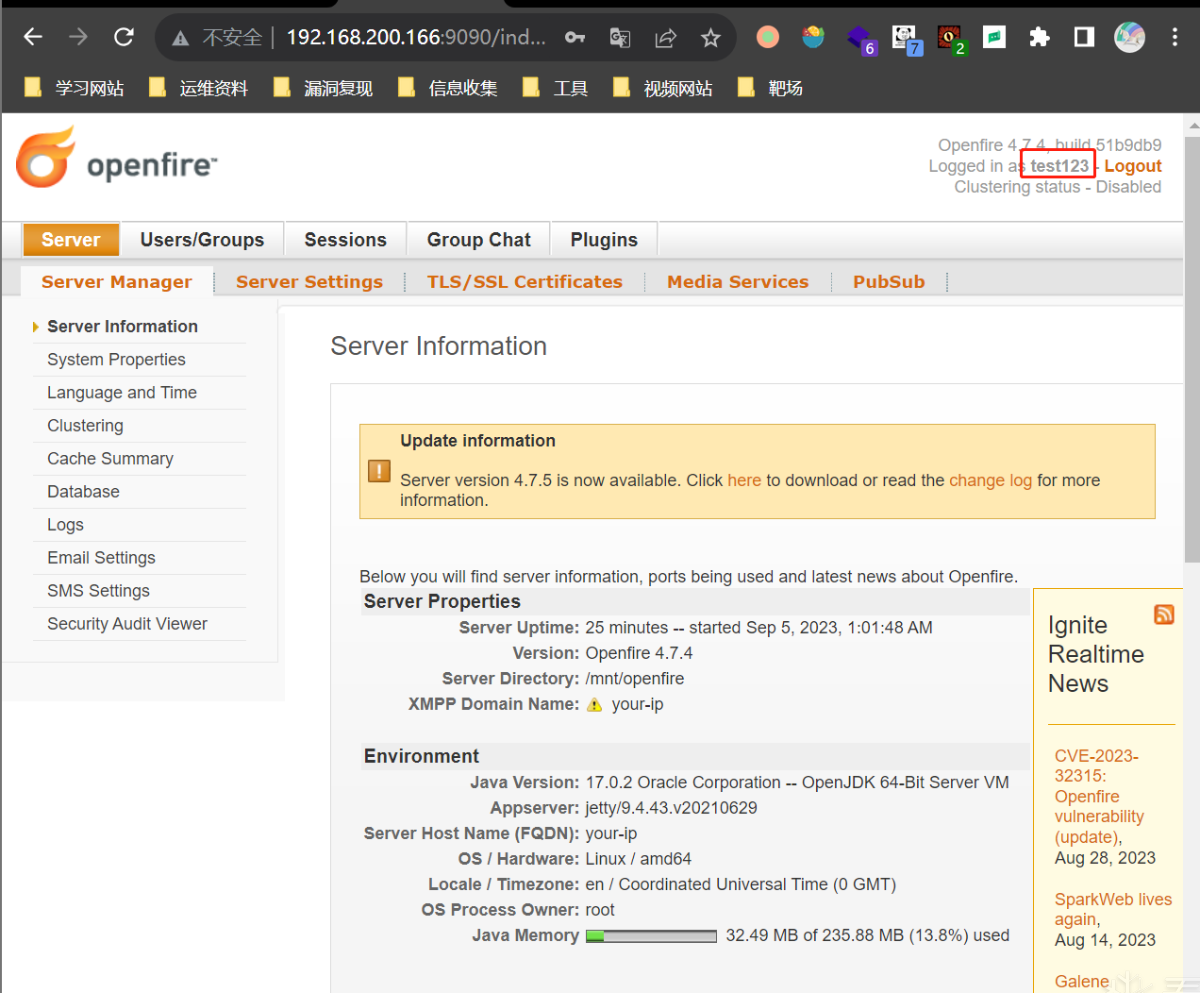Open the PubSub subtab
The image size is (1200, 993).
[x=889, y=282]
